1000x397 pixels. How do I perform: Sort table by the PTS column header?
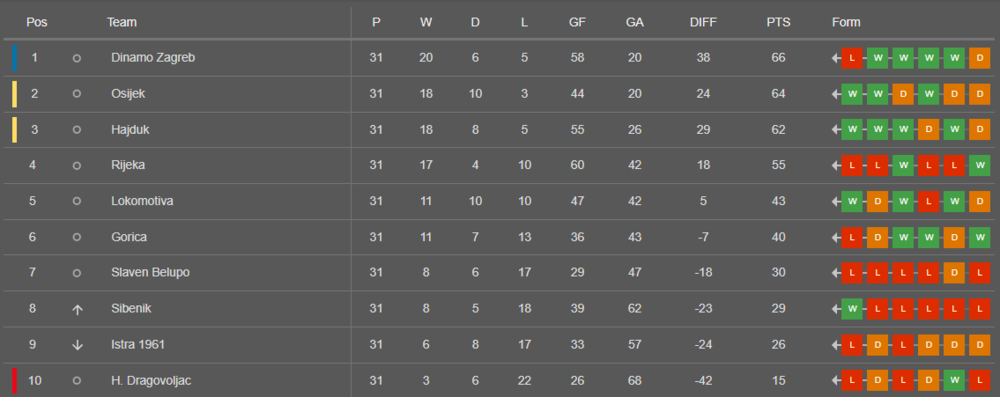[x=778, y=22]
